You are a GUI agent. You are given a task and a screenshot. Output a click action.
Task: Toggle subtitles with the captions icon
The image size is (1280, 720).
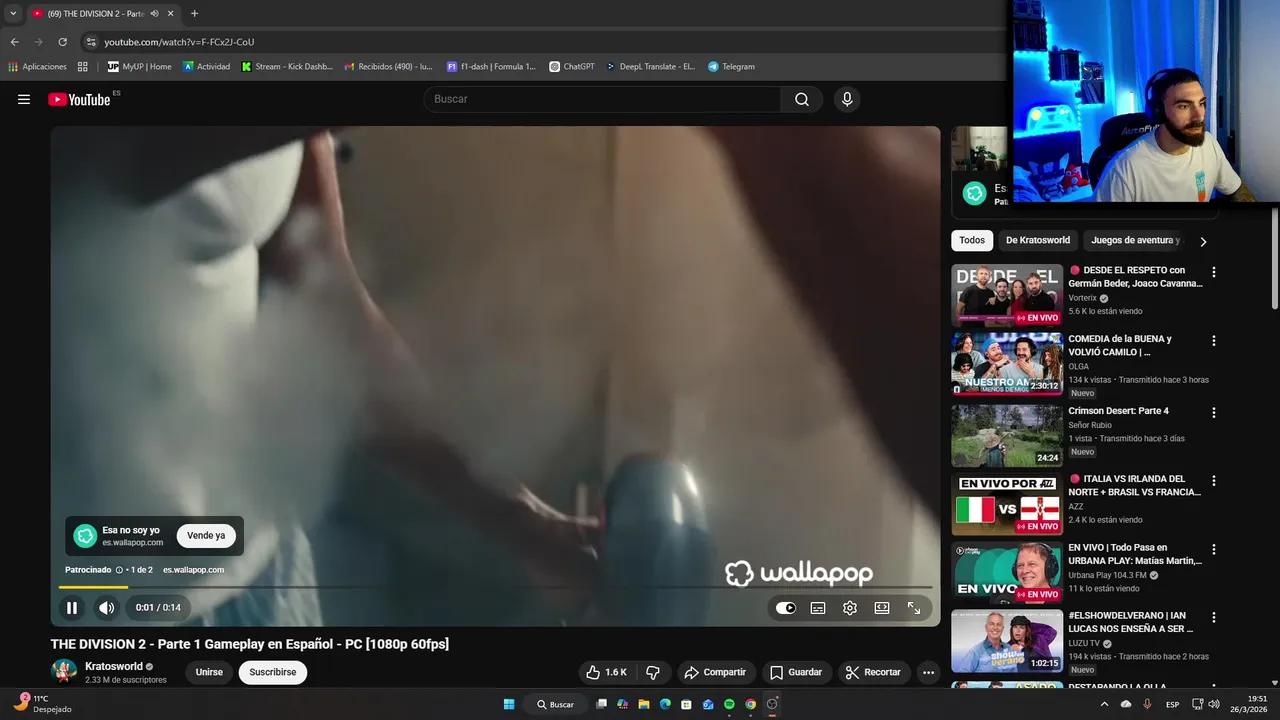818,608
